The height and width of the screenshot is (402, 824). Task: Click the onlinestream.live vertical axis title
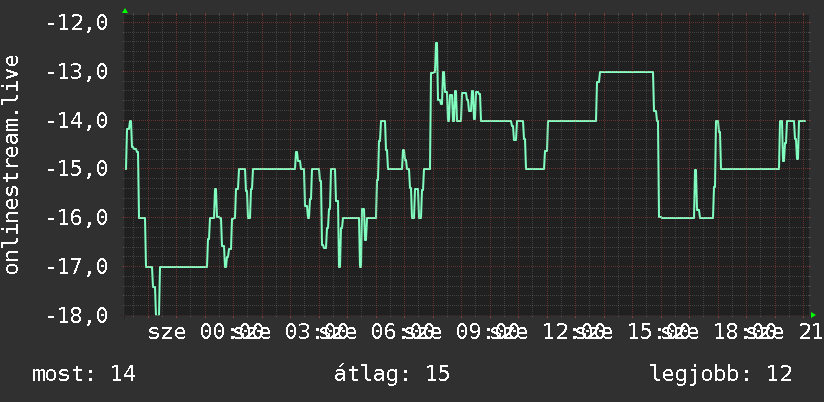click(11, 164)
